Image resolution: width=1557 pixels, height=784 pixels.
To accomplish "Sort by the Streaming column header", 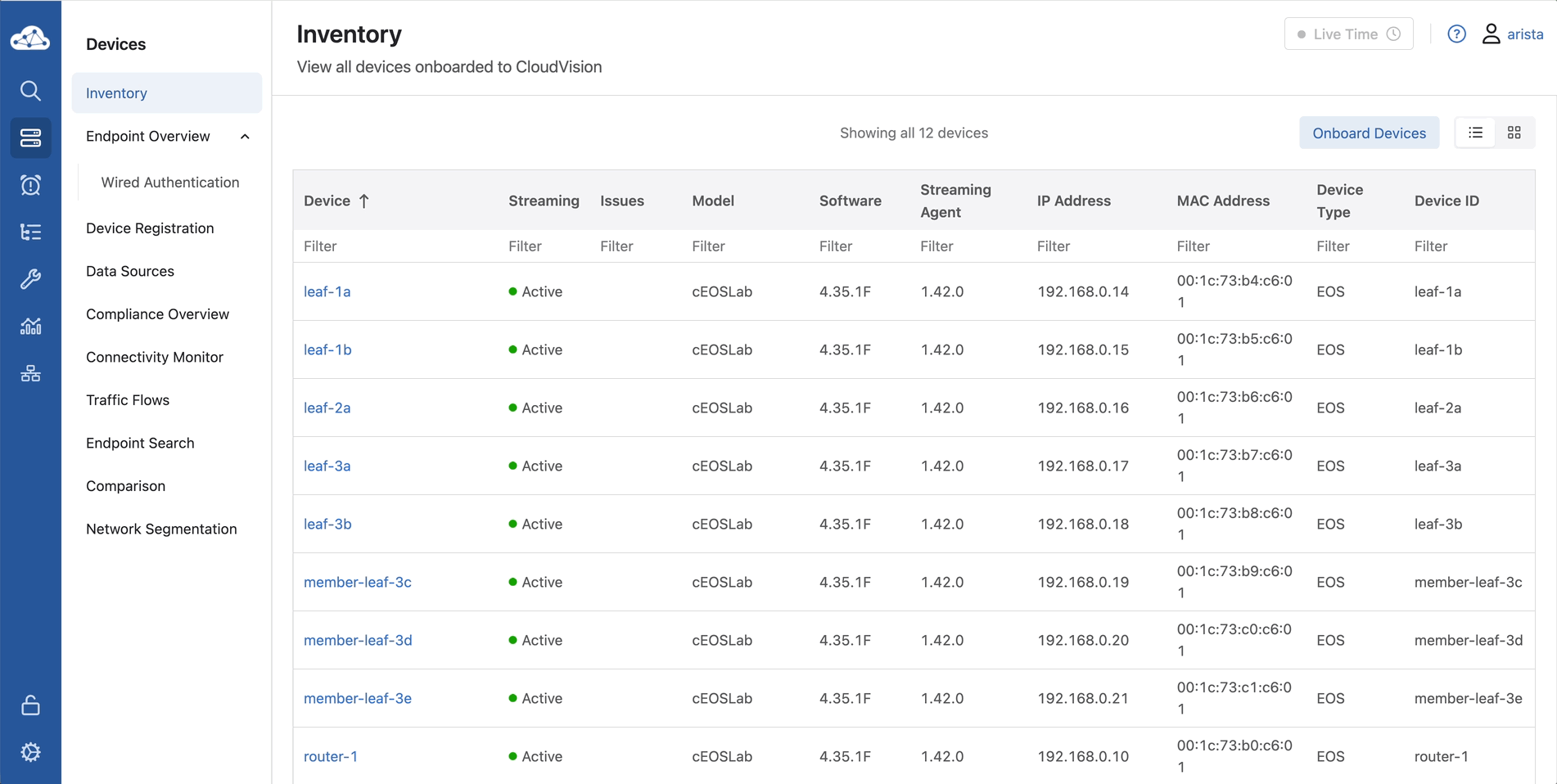I will coord(544,201).
